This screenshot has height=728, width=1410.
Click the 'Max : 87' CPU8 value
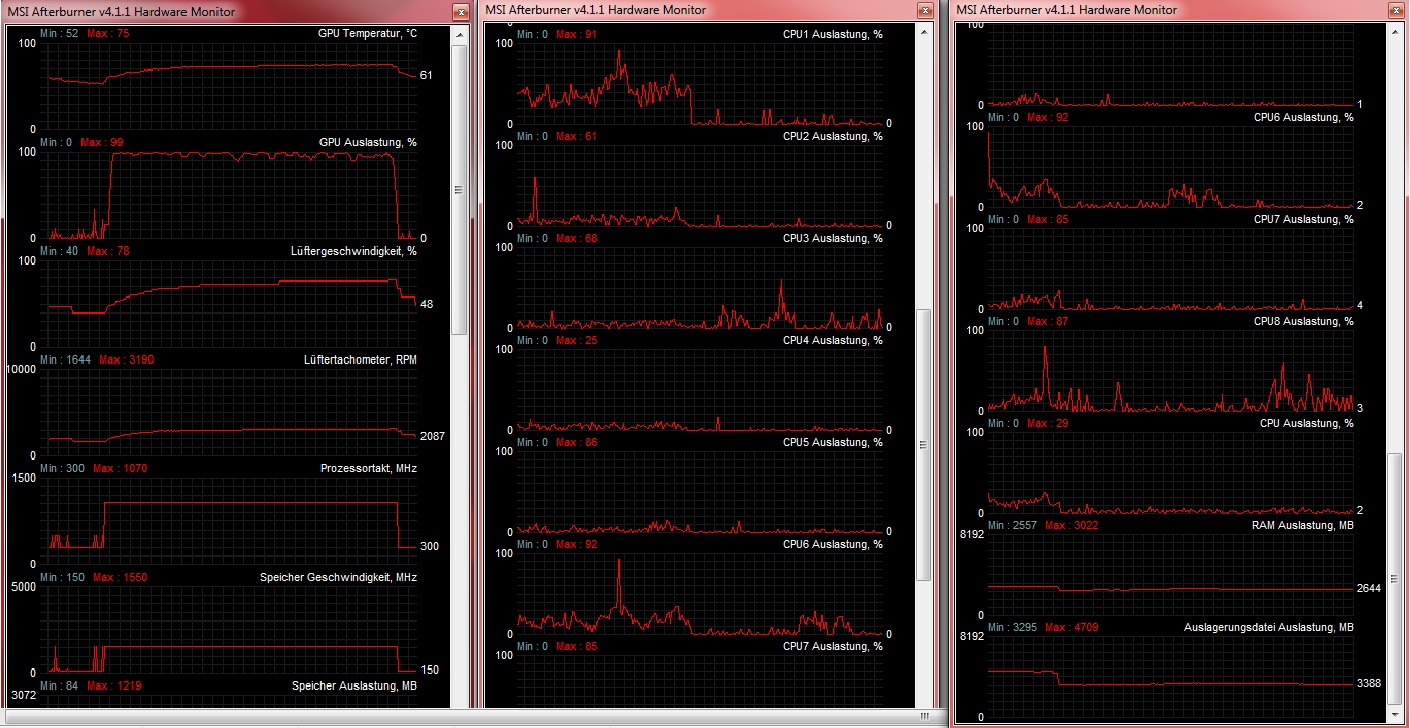click(1048, 322)
